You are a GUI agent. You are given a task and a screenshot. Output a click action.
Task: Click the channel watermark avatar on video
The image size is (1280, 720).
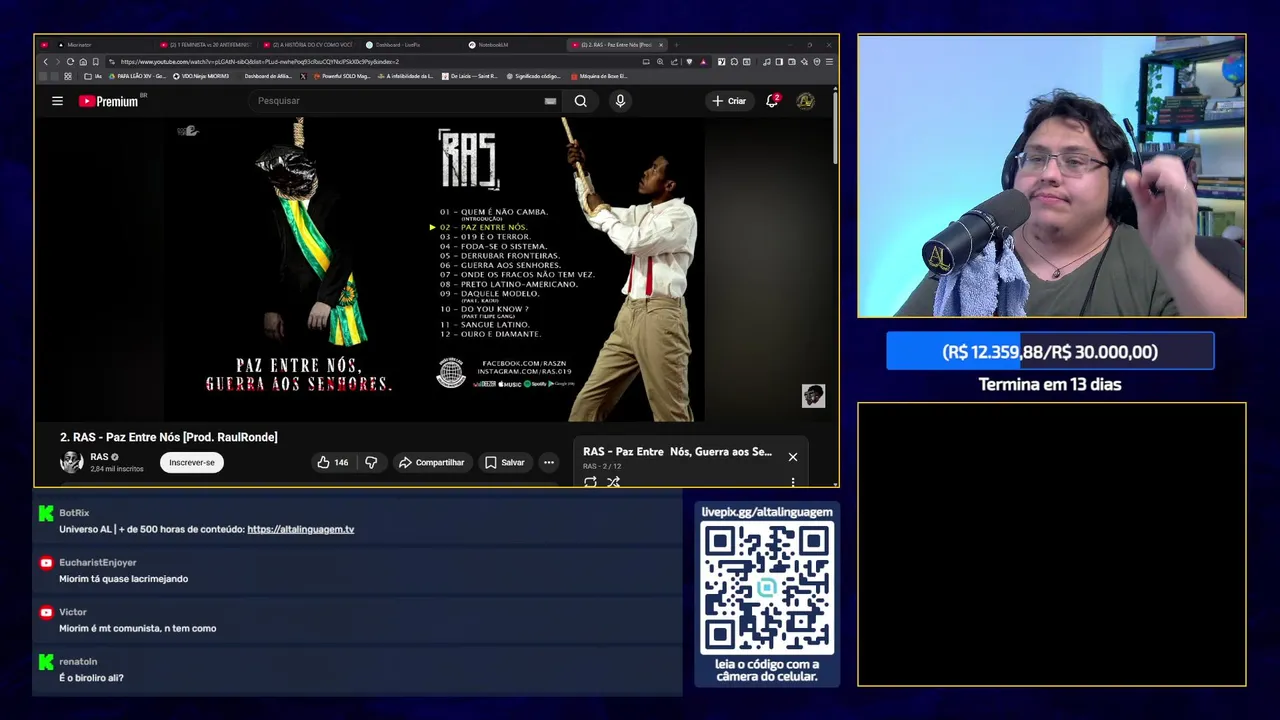pos(813,396)
